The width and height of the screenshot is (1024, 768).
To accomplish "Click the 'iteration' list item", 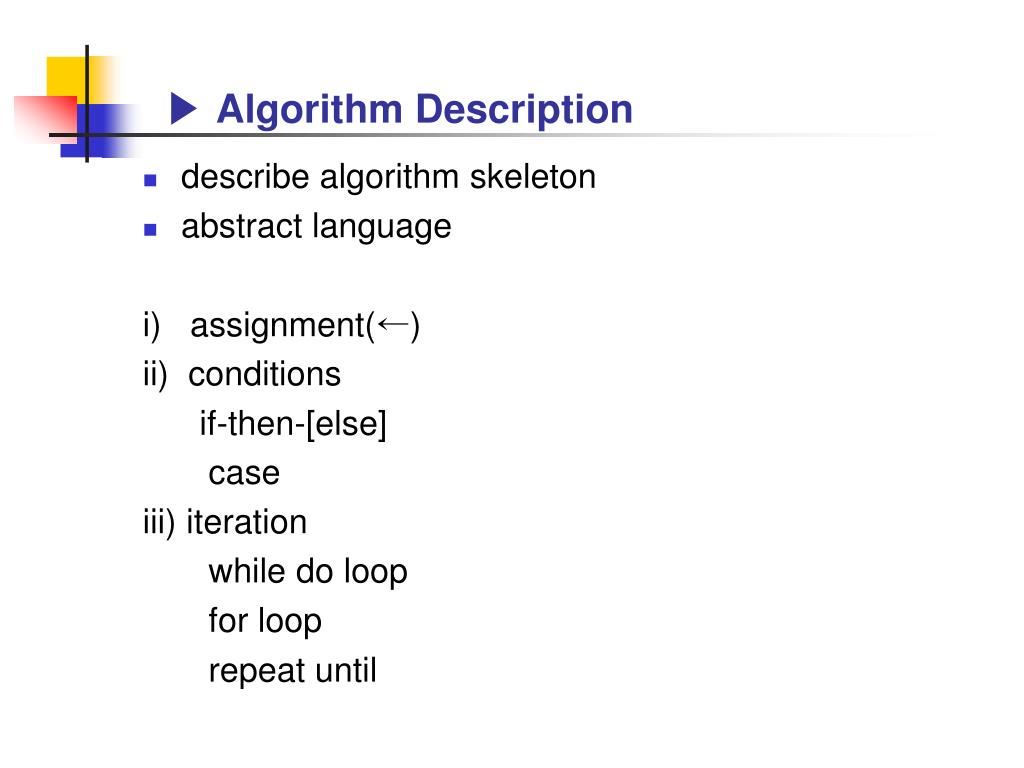I will click(x=246, y=522).
